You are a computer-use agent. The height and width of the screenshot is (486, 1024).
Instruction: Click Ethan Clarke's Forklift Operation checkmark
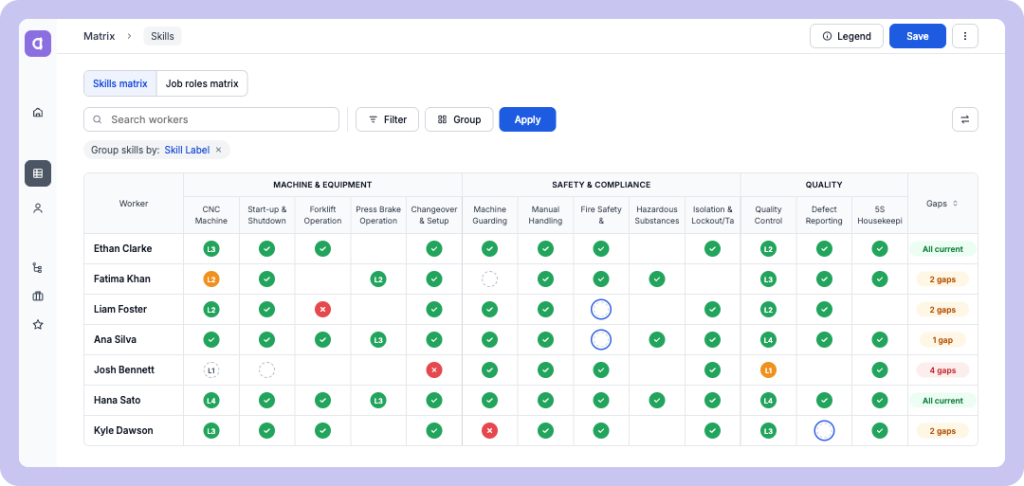coord(323,248)
